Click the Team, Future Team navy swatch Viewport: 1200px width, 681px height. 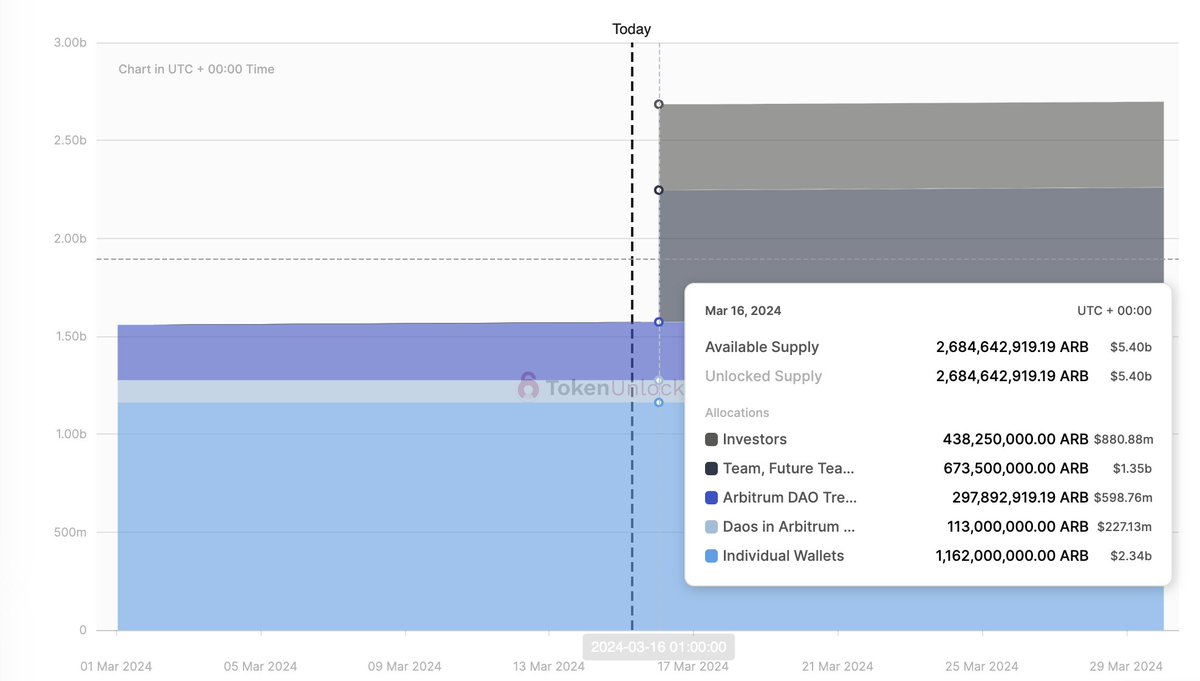tap(711, 468)
